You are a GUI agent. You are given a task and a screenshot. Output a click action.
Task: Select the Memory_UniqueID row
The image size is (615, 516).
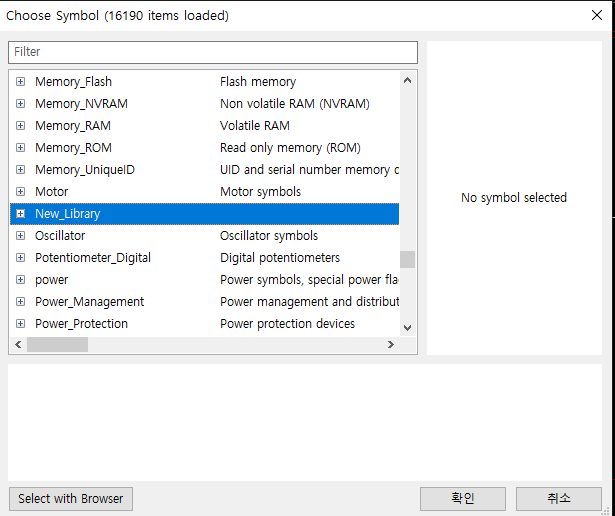(204, 169)
